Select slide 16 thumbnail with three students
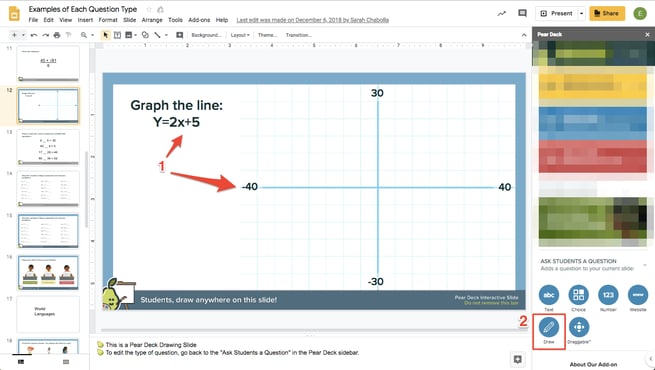Viewport: 655px width, 370px height. click(48, 272)
